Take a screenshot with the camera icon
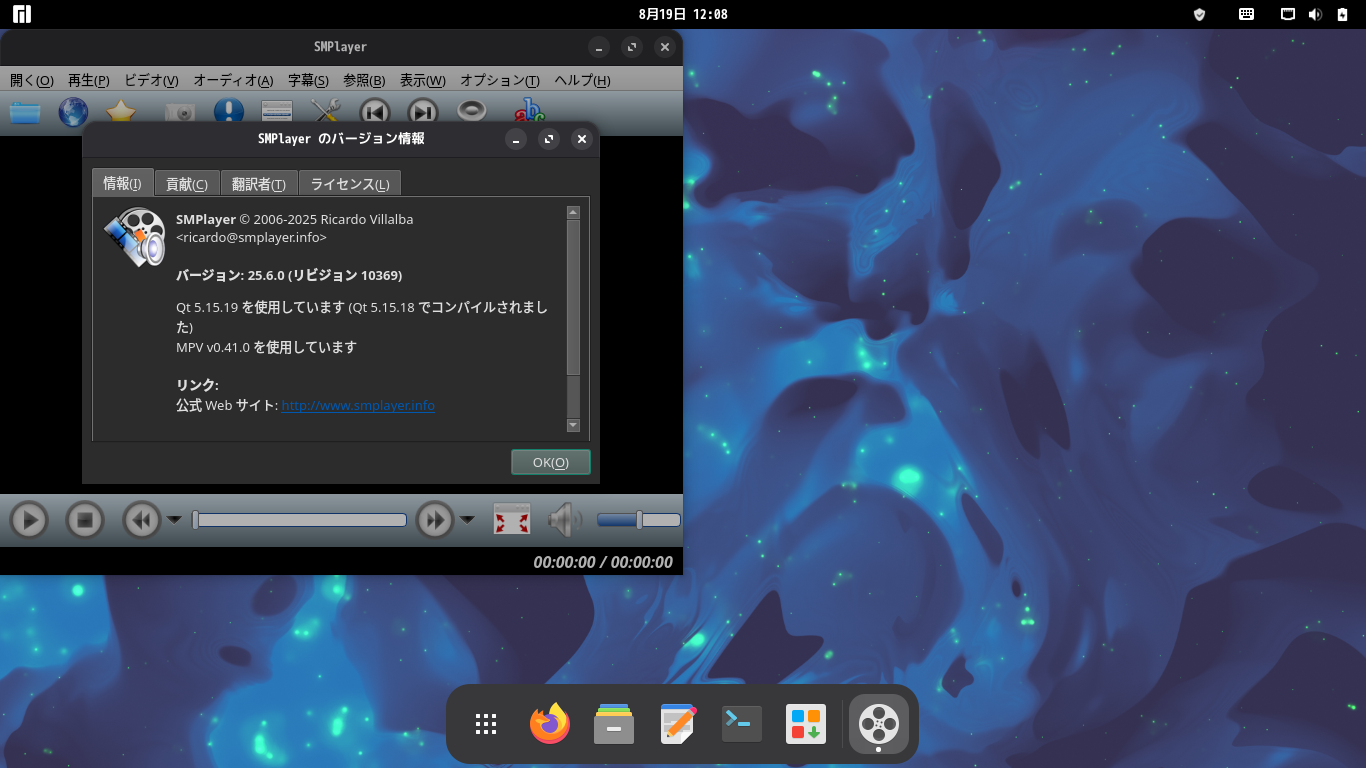The height and width of the screenshot is (768, 1366). (x=180, y=112)
